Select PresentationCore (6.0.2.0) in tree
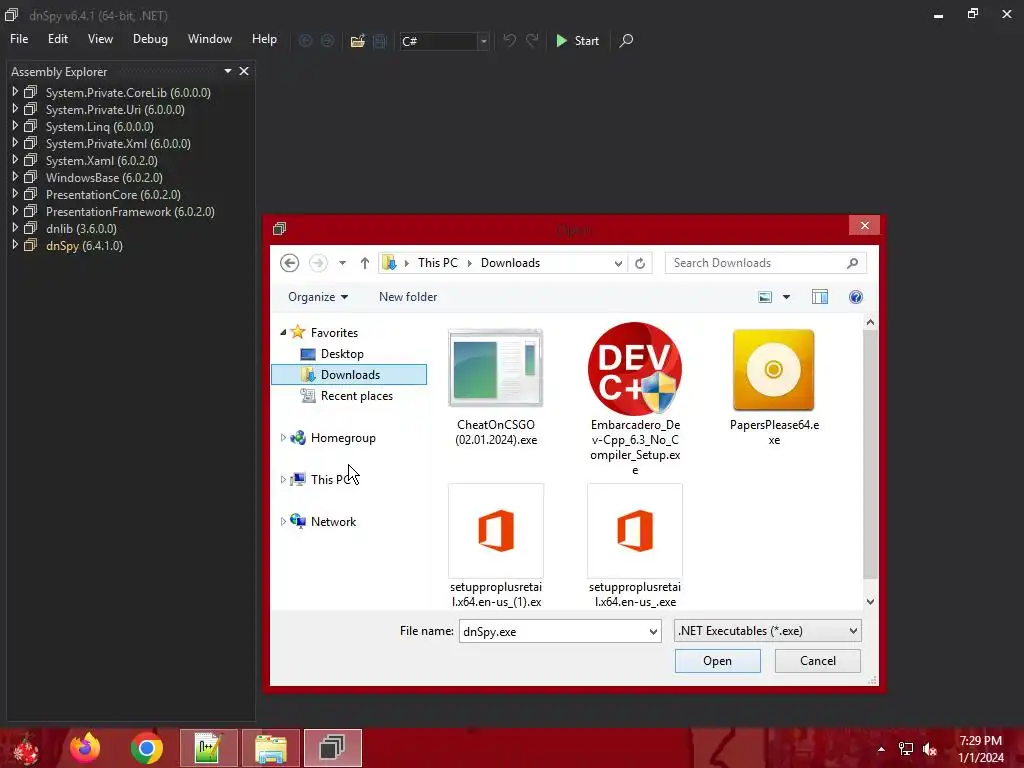Image resolution: width=1024 pixels, height=768 pixels. pos(113,195)
